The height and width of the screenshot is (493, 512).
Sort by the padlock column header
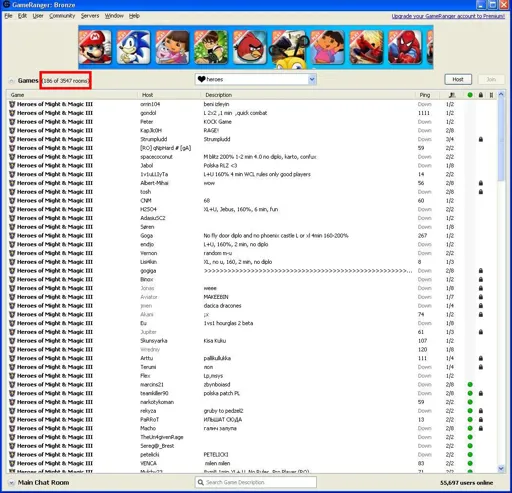pos(481,95)
